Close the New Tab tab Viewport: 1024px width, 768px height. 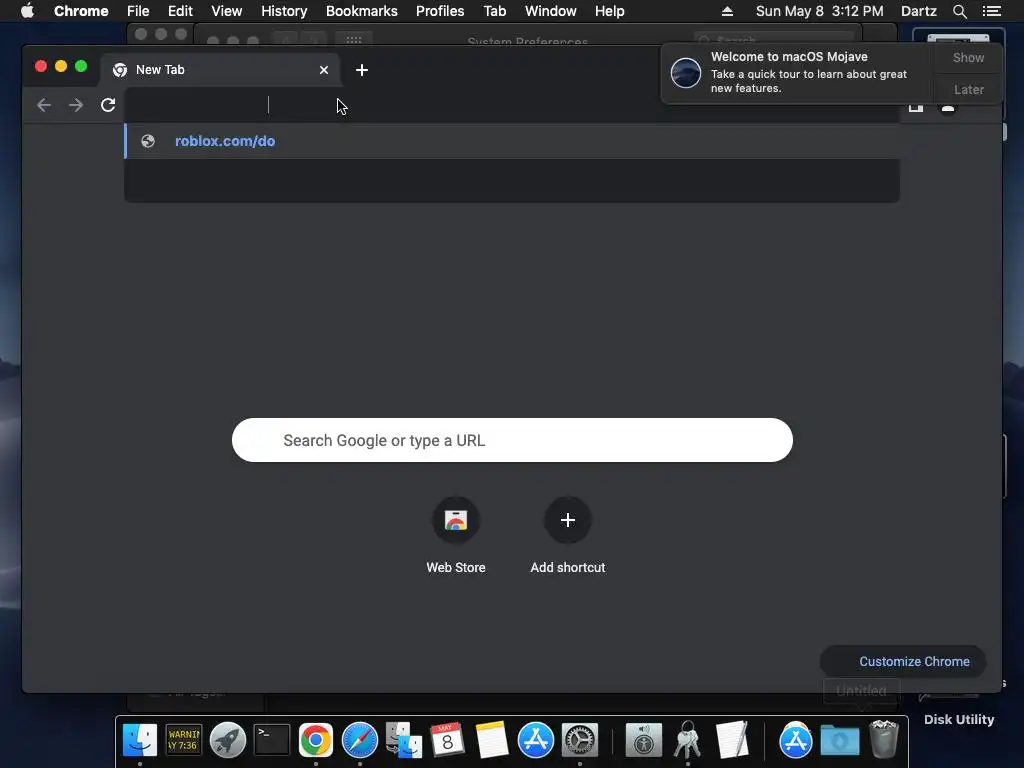coord(324,70)
